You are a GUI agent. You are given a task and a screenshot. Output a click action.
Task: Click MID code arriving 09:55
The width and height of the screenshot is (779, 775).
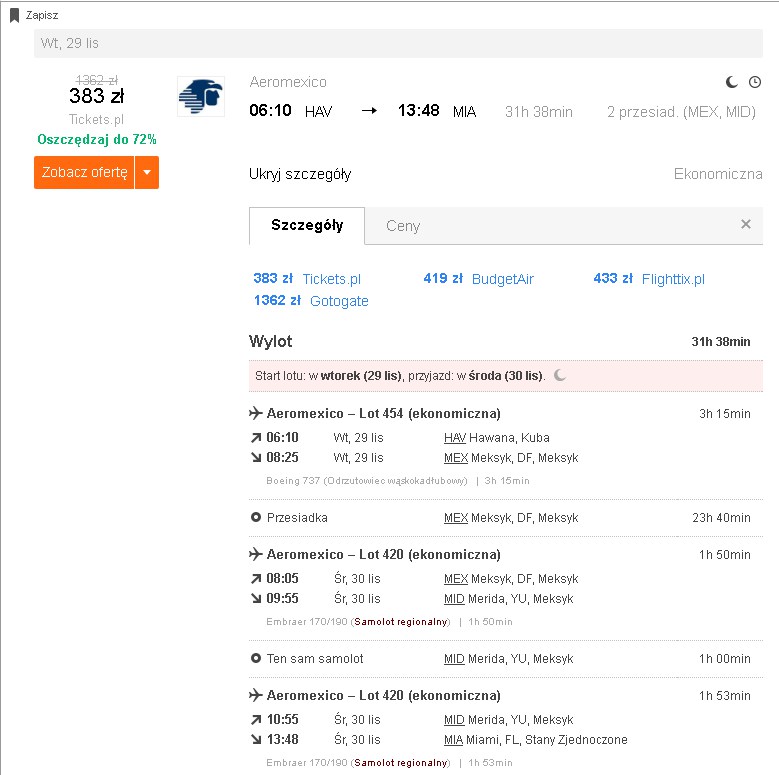pyautogui.click(x=454, y=599)
